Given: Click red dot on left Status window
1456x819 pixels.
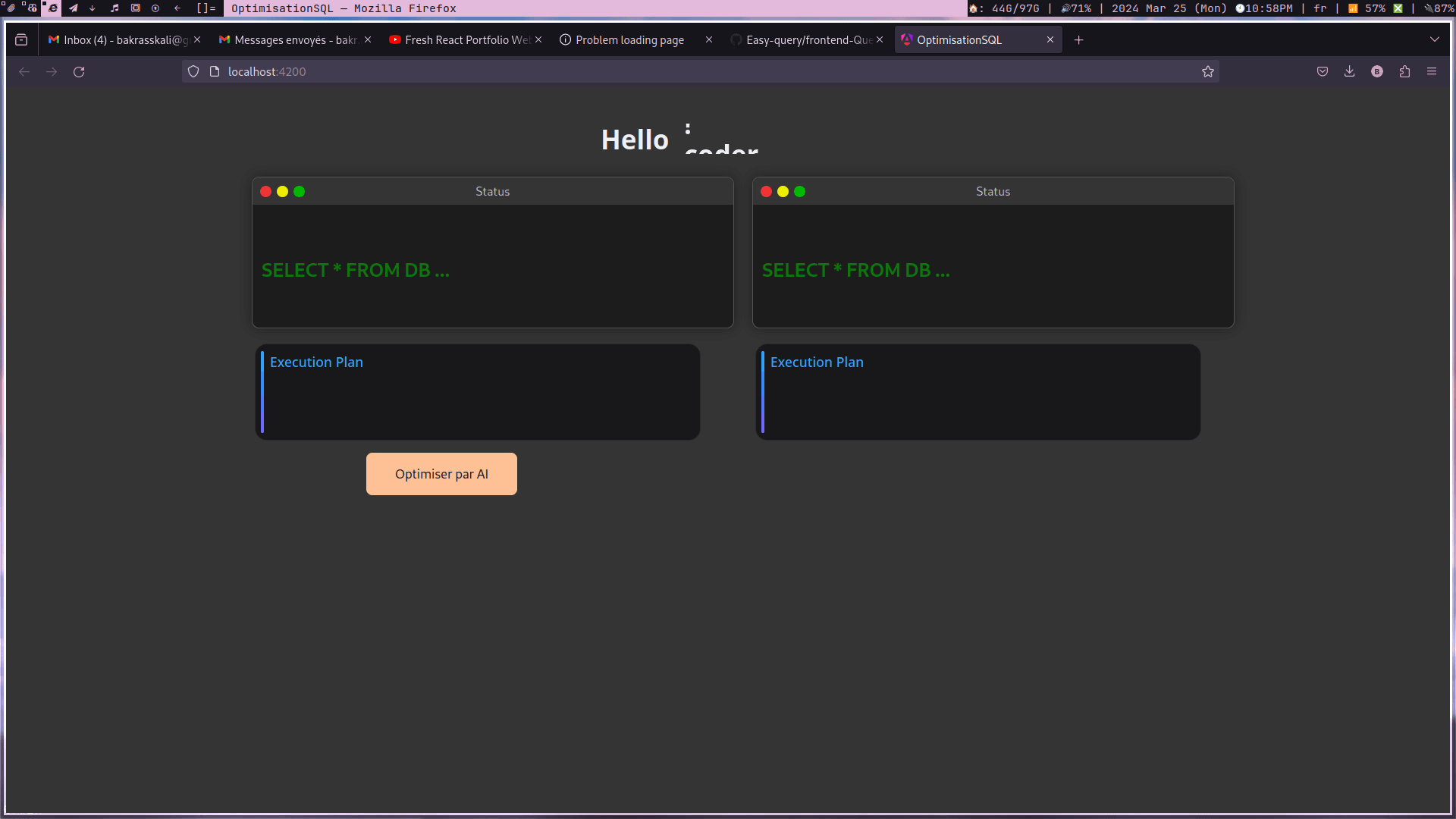Looking at the screenshot, I should point(266,191).
